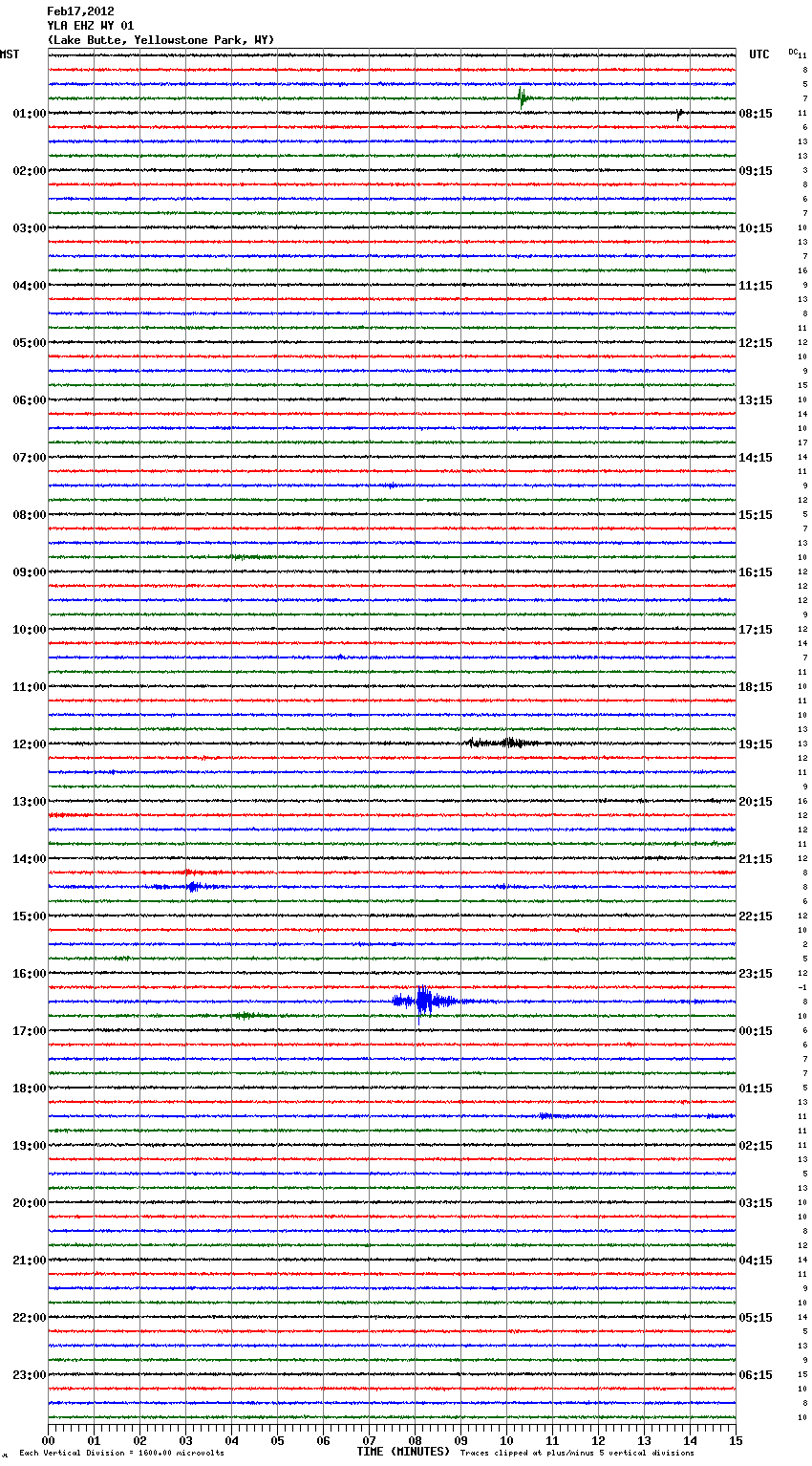This screenshot has height=1466, width=812.
Task: Click the 23:15 UTC time label
Action: click(x=756, y=974)
